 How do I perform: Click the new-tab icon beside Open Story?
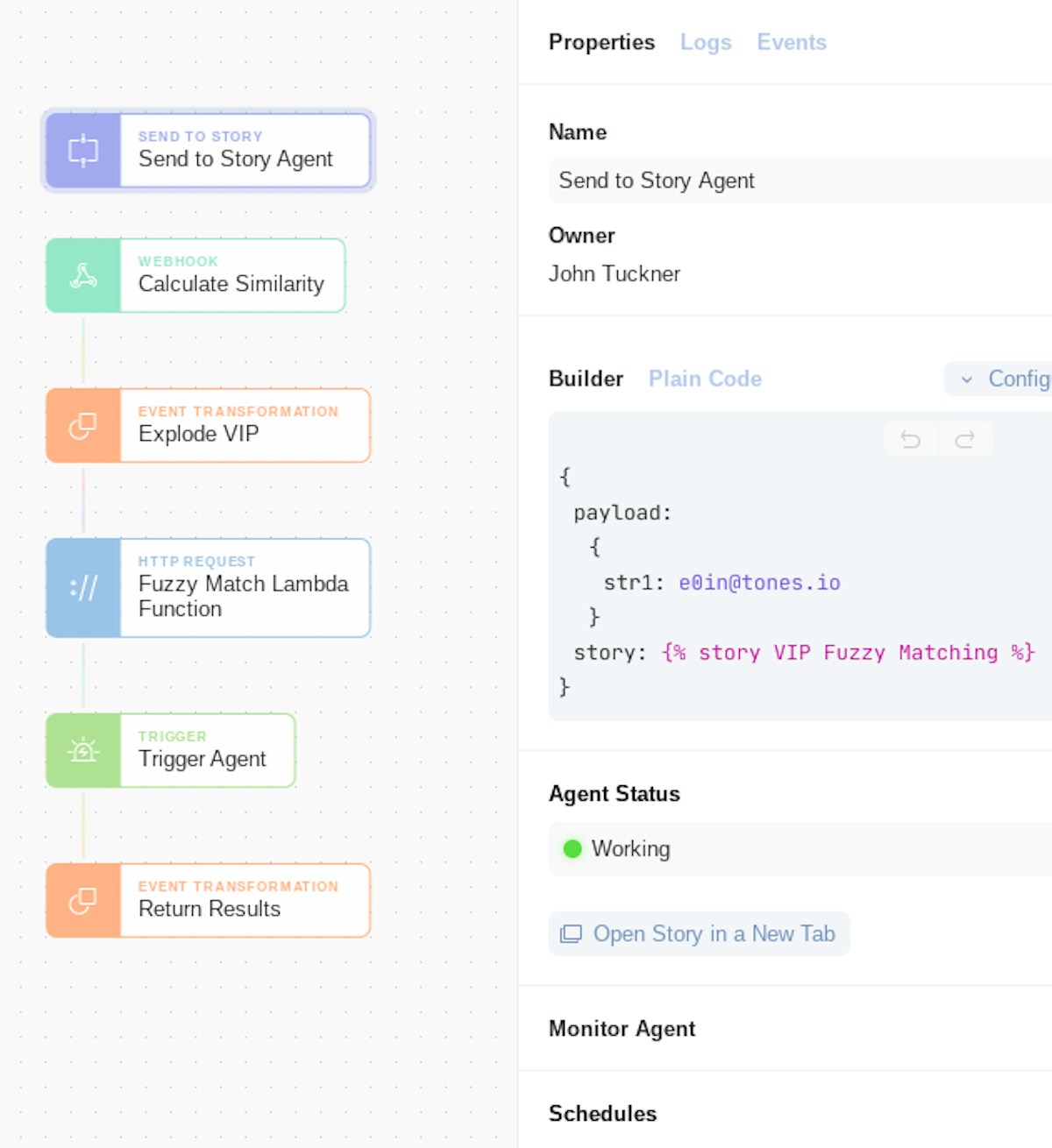pos(571,934)
